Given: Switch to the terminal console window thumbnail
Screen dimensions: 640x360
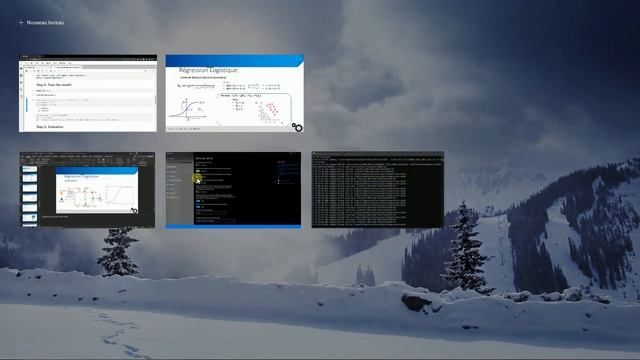Looking at the screenshot, I should 378,190.
